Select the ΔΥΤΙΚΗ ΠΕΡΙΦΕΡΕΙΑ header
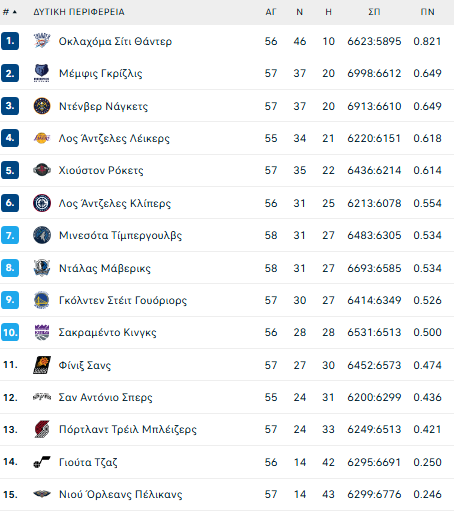Image resolution: width=454 pixels, height=514 pixels. [79, 12]
